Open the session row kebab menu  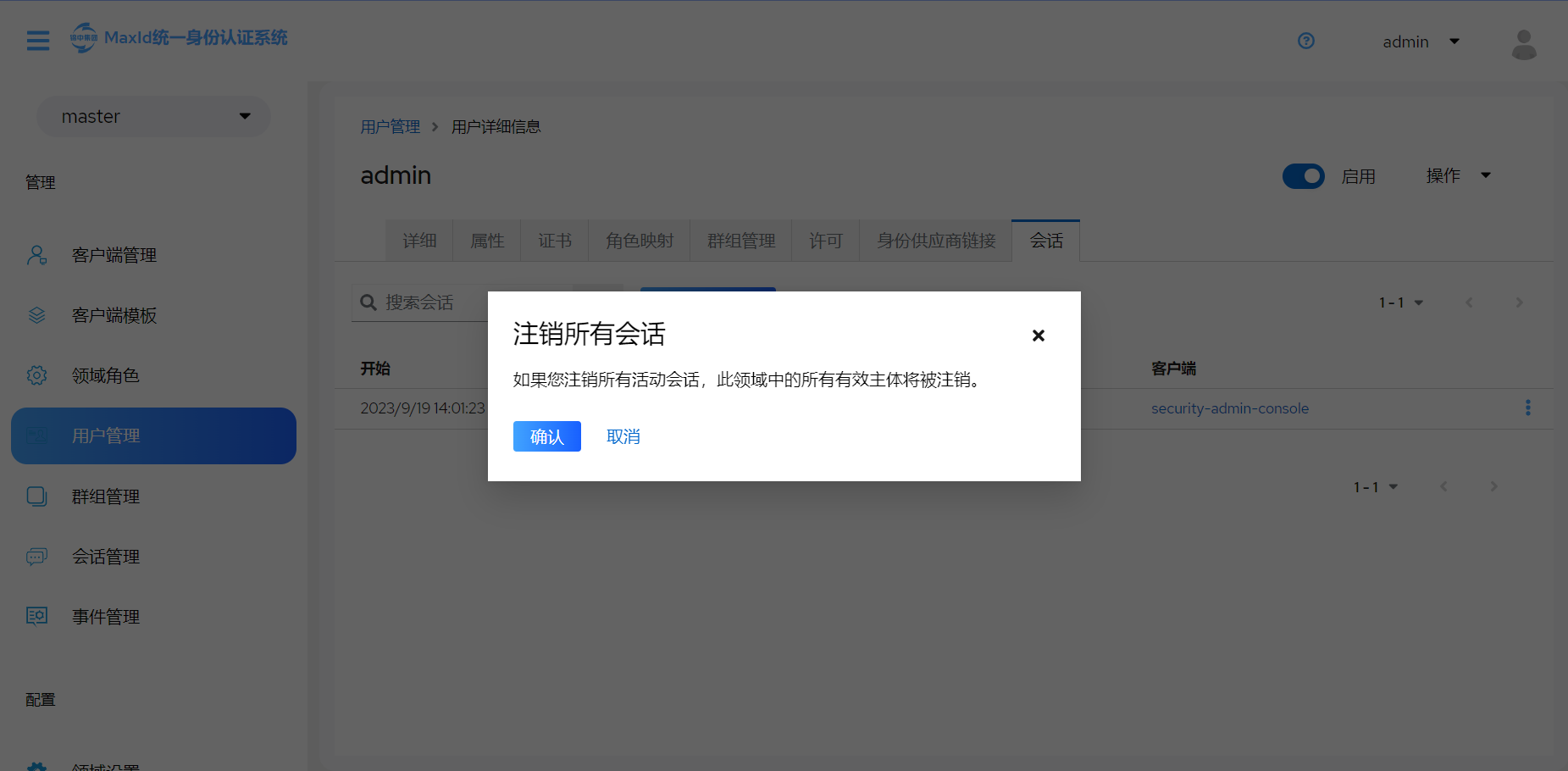1528,408
